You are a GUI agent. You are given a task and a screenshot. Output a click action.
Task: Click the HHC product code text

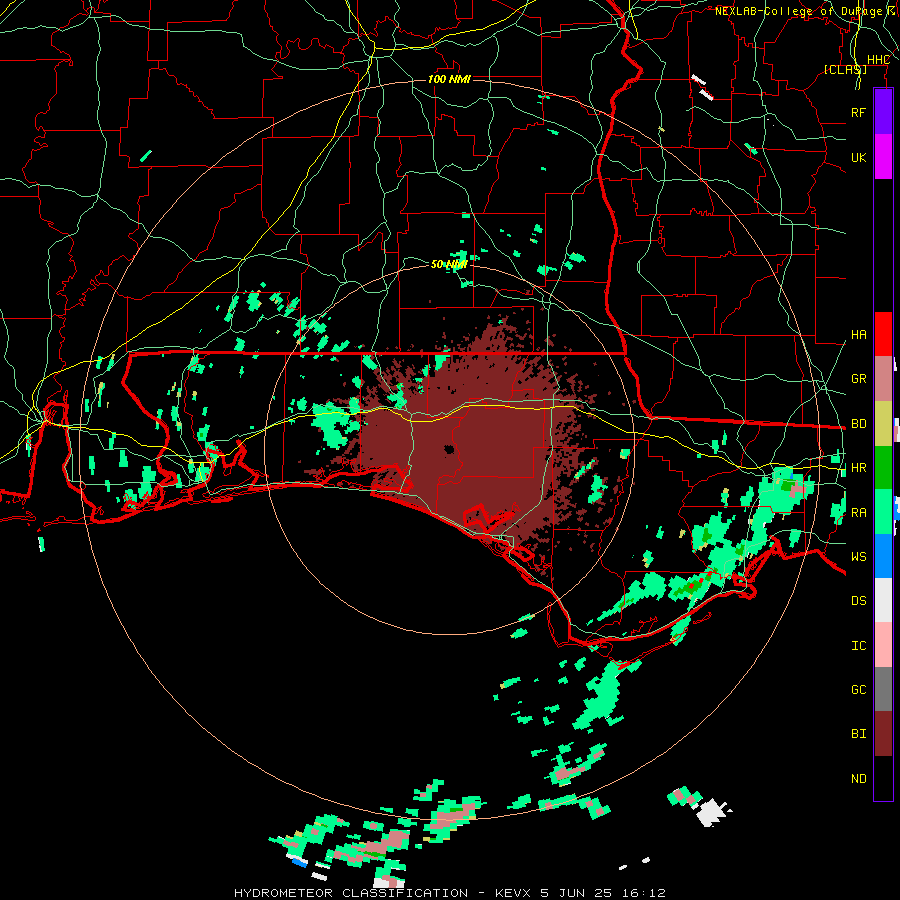pos(879,60)
